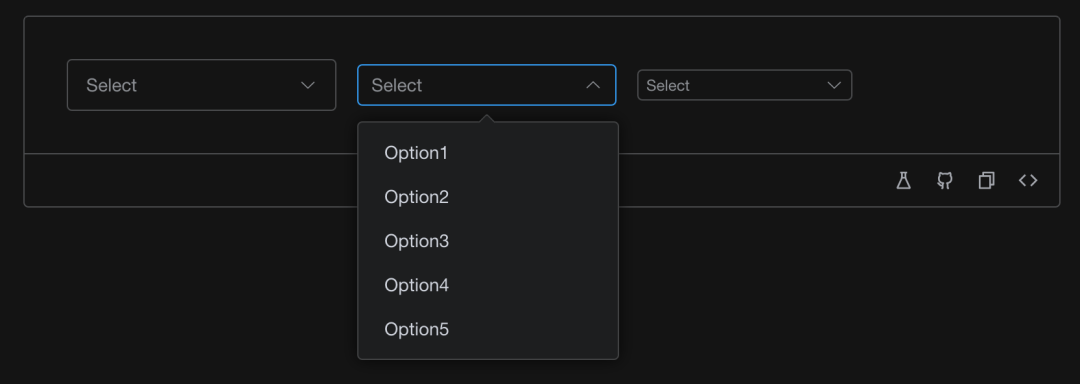Click placeholder text in the small select
This screenshot has height=384, width=1080.
667,85
